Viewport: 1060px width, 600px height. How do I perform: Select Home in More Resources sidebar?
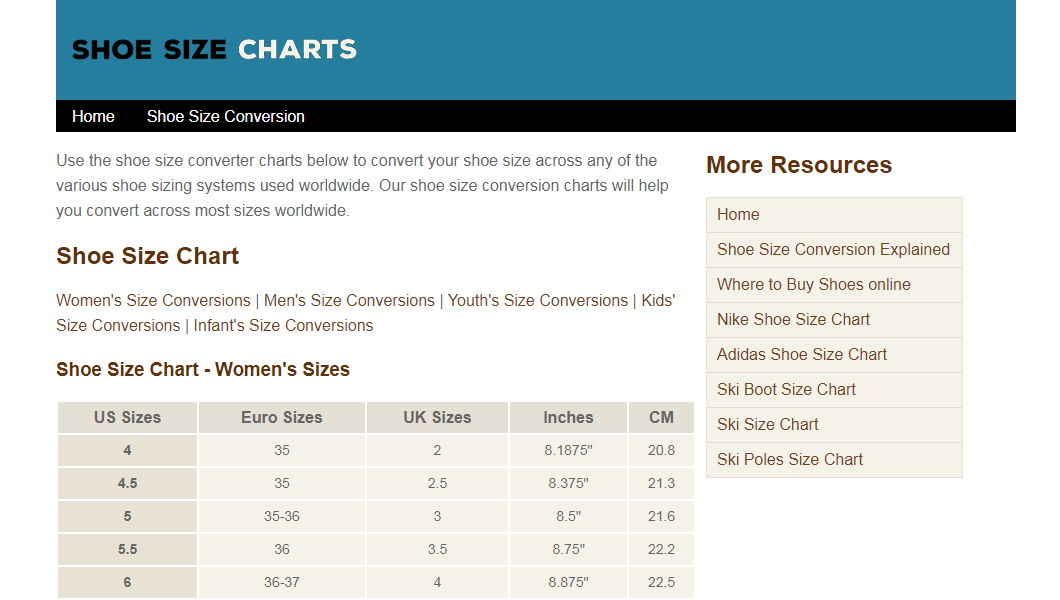click(x=738, y=214)
